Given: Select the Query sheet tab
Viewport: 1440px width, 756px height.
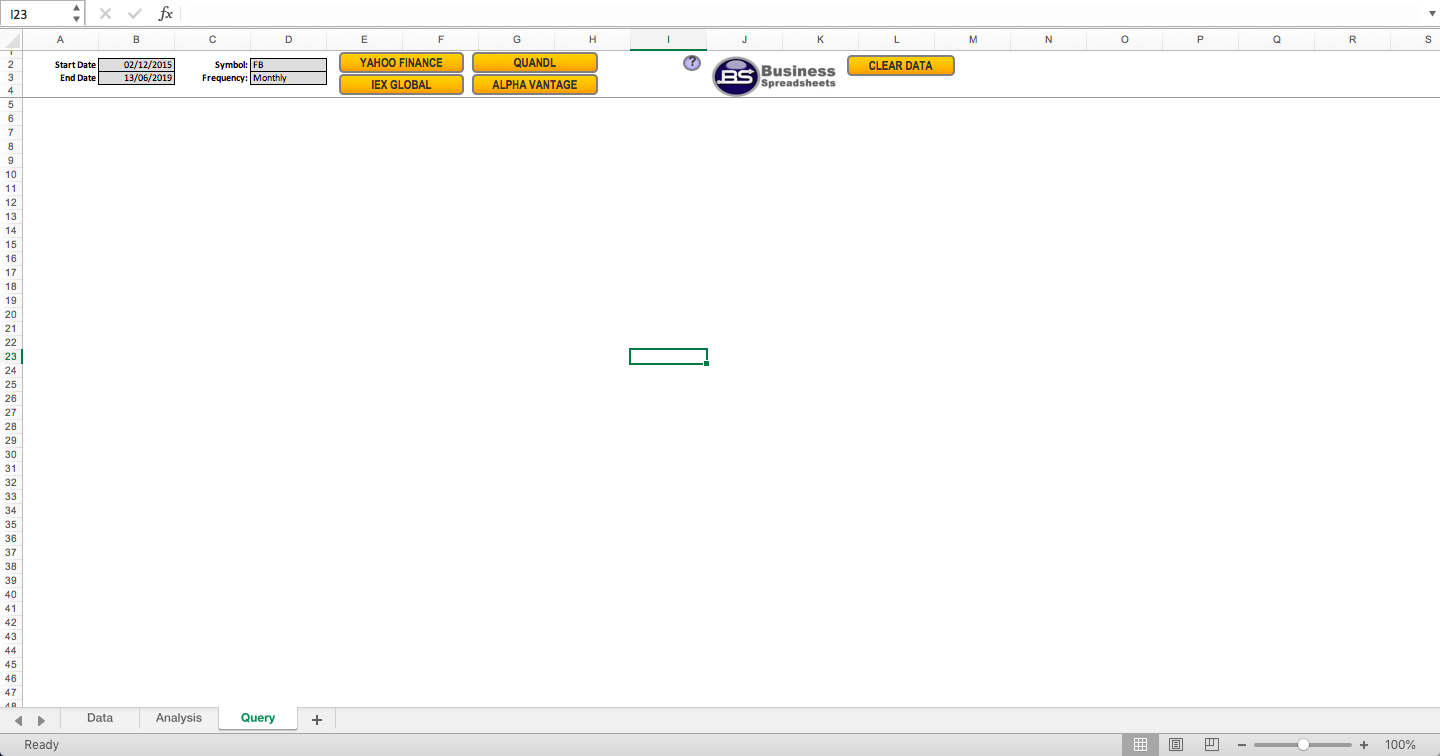Looking at the screenshot, I should [x=258, y=718].
